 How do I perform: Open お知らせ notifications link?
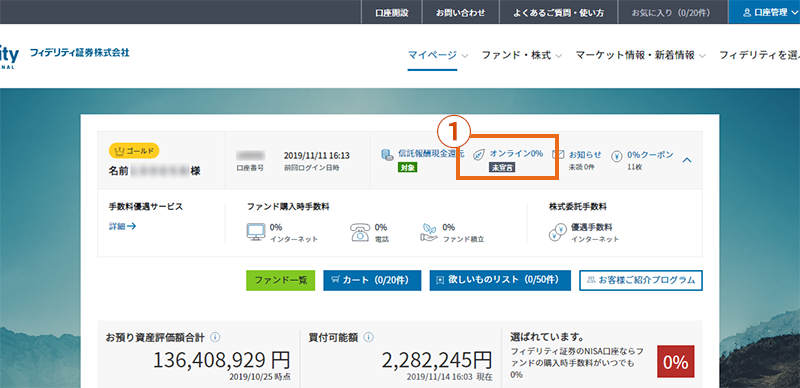[585, 154]
